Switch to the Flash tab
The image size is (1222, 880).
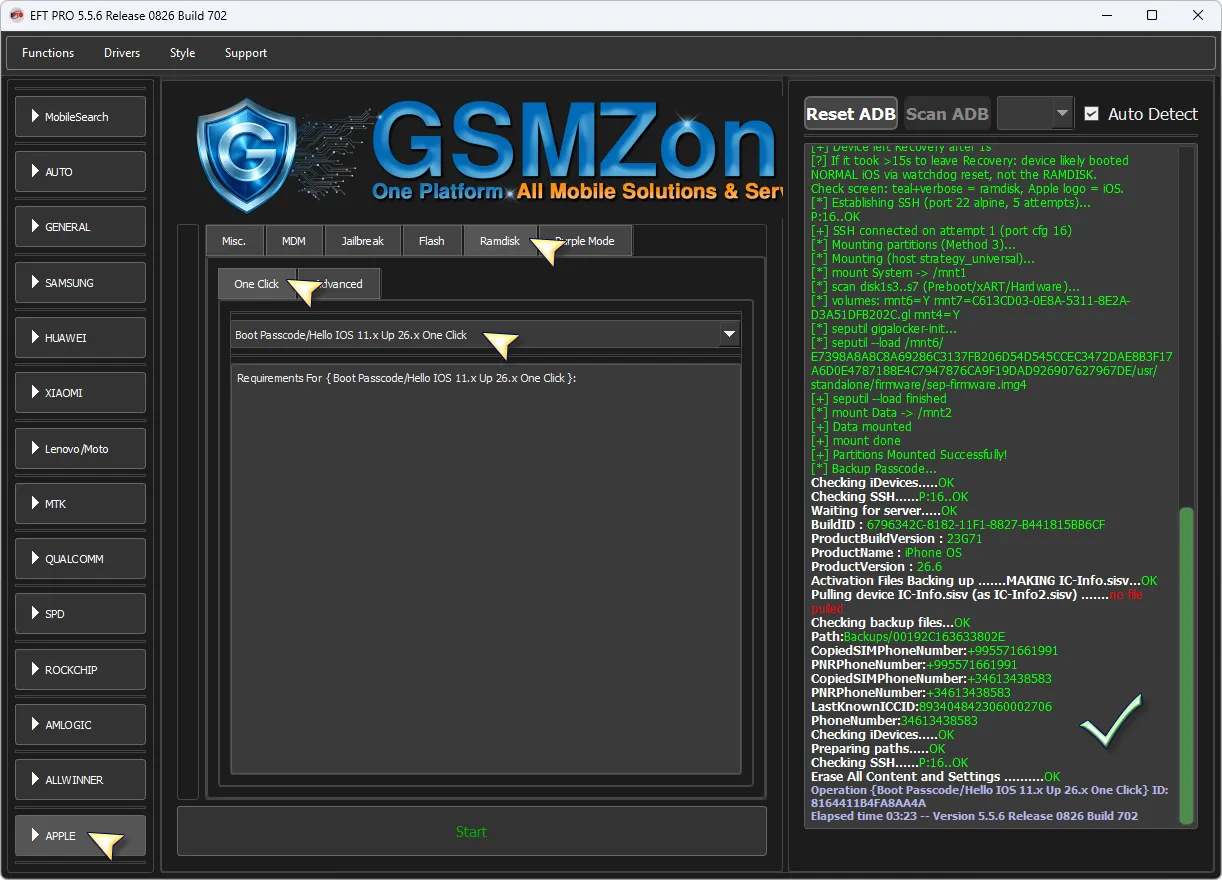(x=432, y=241)
